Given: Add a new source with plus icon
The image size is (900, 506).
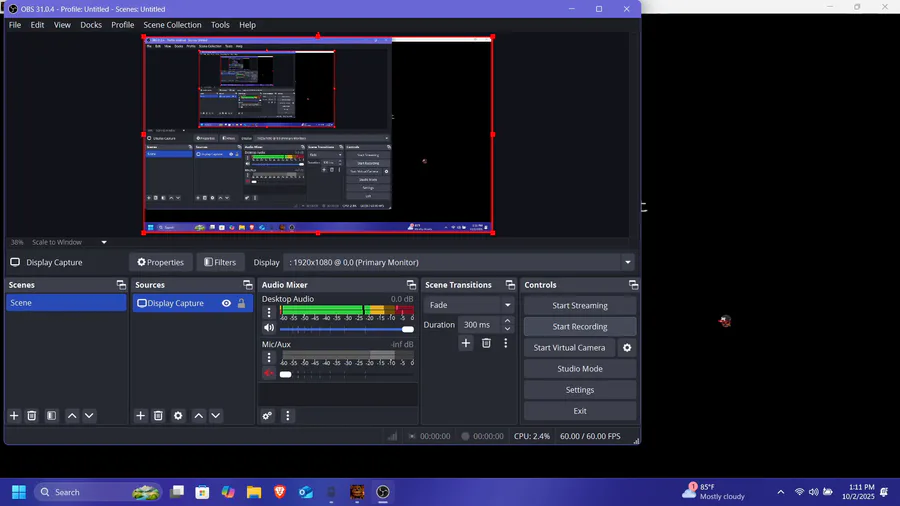Looking at the screenshot, I should 141,416.
